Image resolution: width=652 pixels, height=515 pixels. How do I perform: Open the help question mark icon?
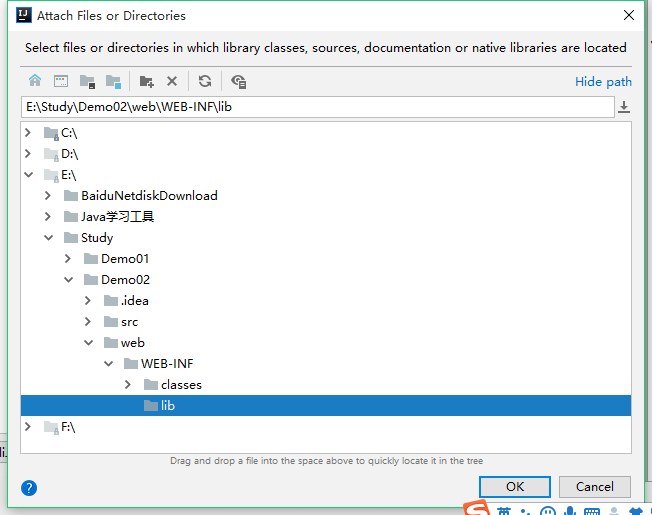click(29, 488)
